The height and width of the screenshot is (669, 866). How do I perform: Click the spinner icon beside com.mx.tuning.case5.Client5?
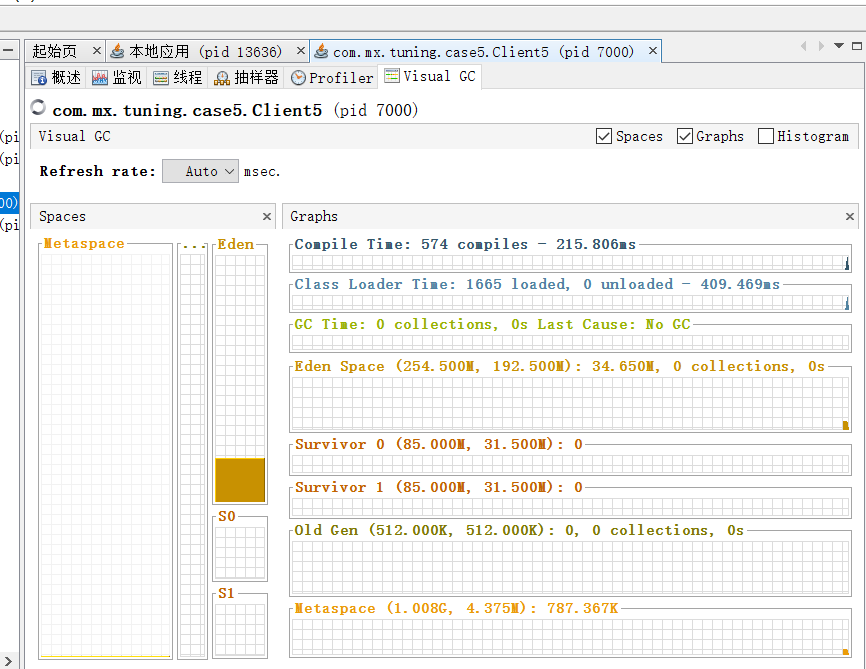[x=37, y=107]
